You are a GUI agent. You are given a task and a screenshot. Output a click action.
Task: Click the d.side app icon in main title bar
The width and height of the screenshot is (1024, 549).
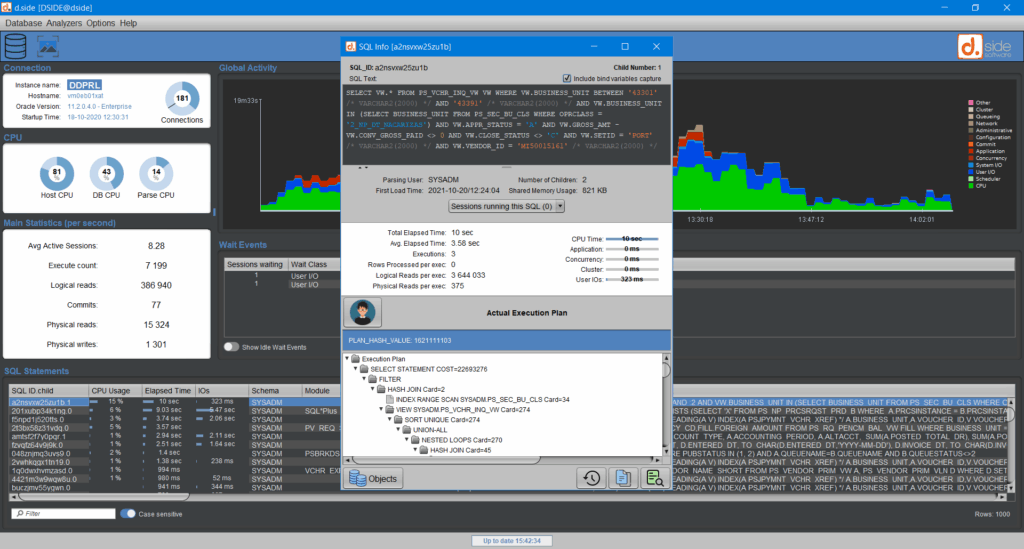click(7, 7)
